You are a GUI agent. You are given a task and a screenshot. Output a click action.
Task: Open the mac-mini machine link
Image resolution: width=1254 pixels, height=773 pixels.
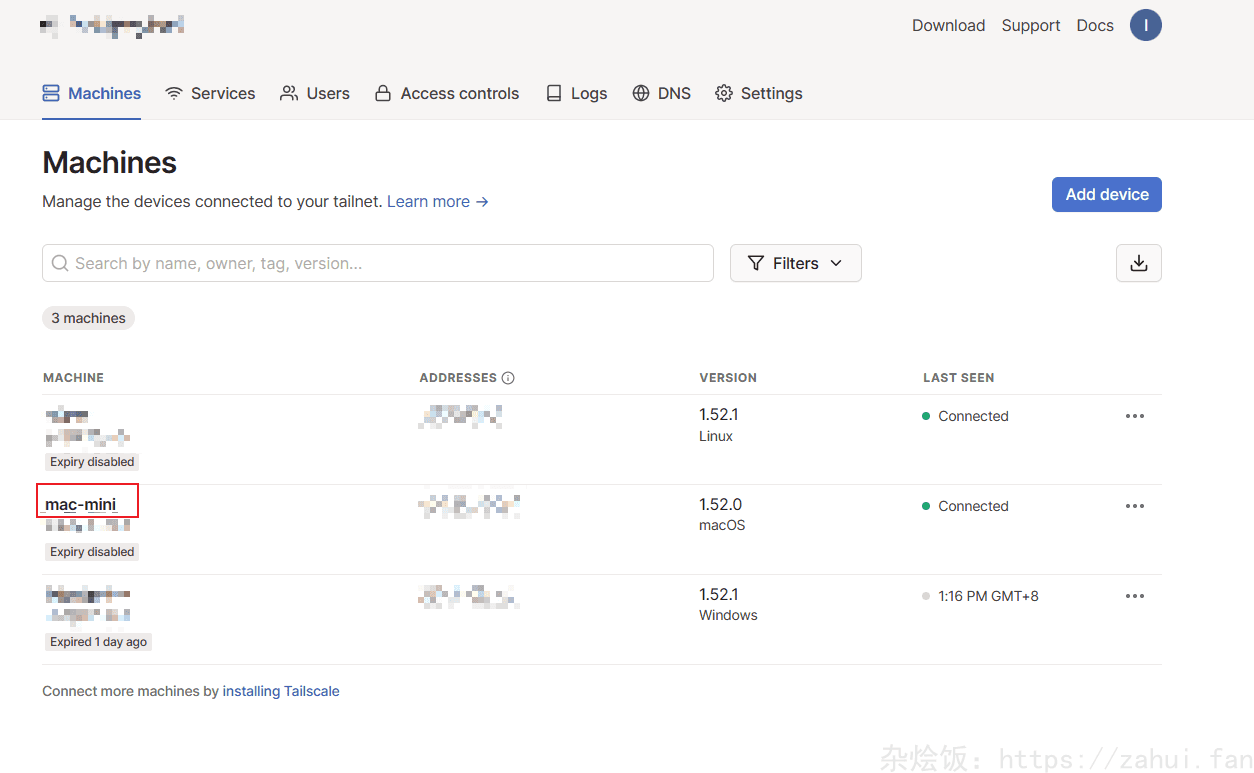81,505
